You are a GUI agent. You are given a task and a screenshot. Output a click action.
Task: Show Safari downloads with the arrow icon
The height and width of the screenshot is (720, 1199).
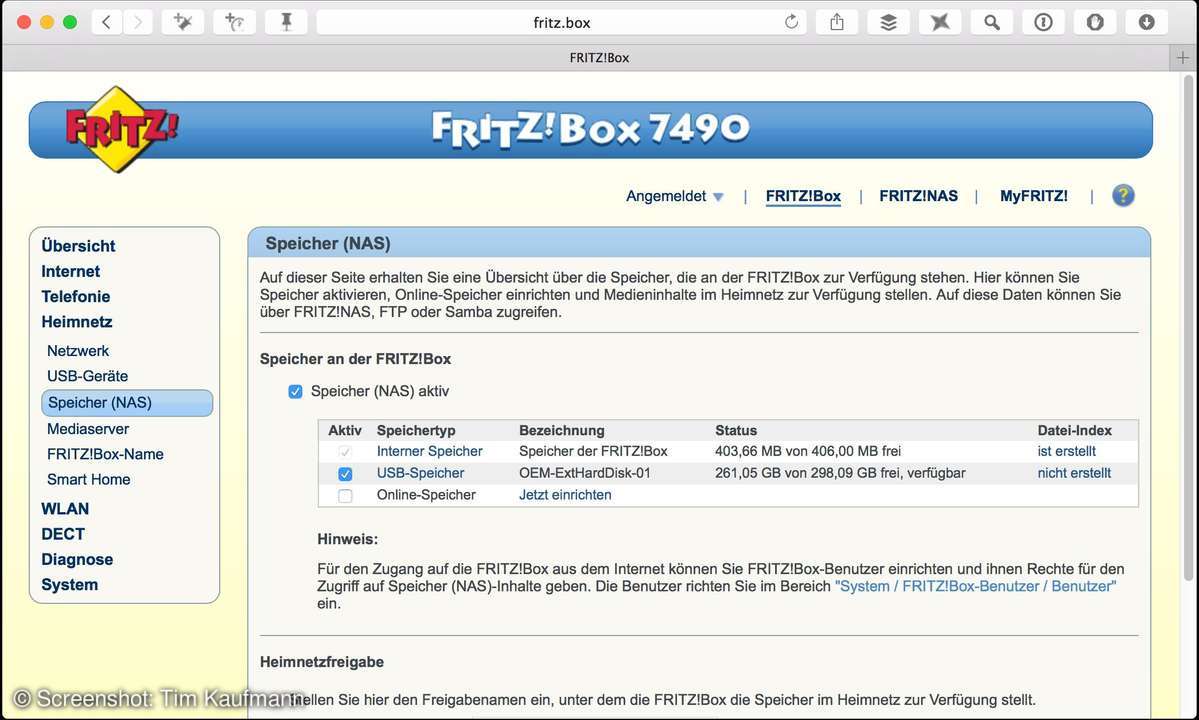click(1146, 22)
